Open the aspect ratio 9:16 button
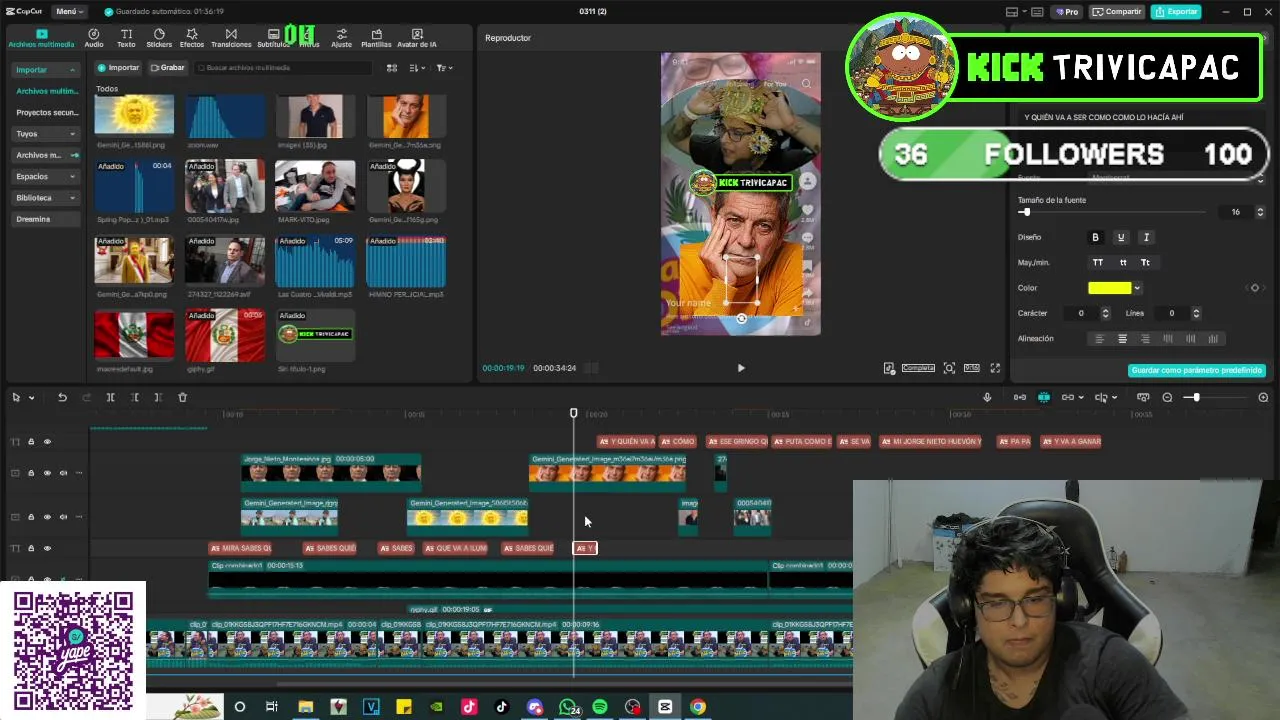Image resolution: width=1280 pixels, height=720 pixels. coord(971,368)
